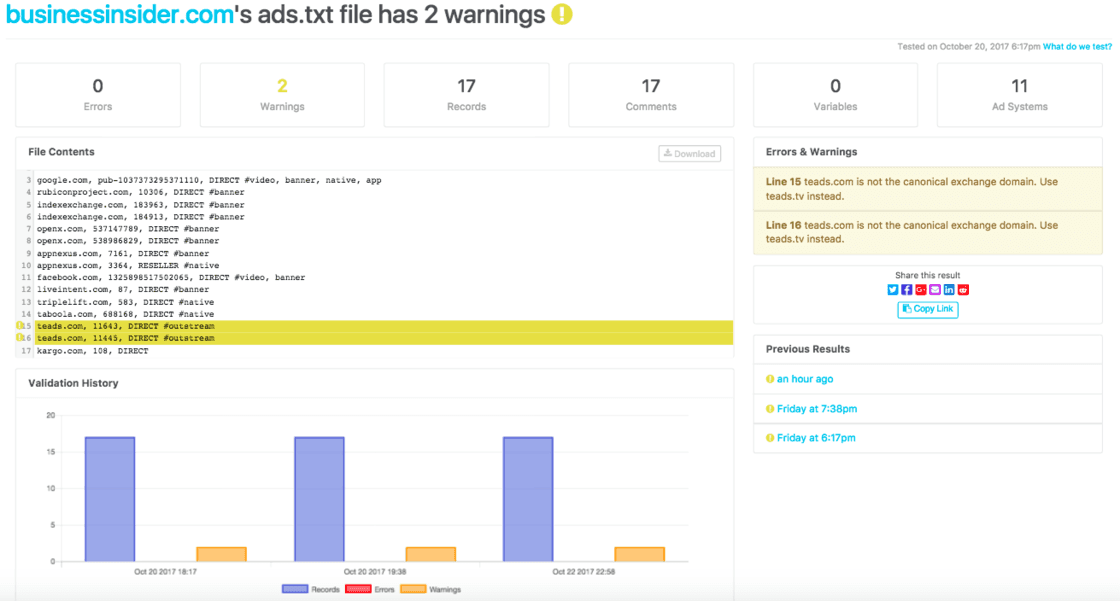
Task: Click warning marker on line 16
Action: (20, 338)
